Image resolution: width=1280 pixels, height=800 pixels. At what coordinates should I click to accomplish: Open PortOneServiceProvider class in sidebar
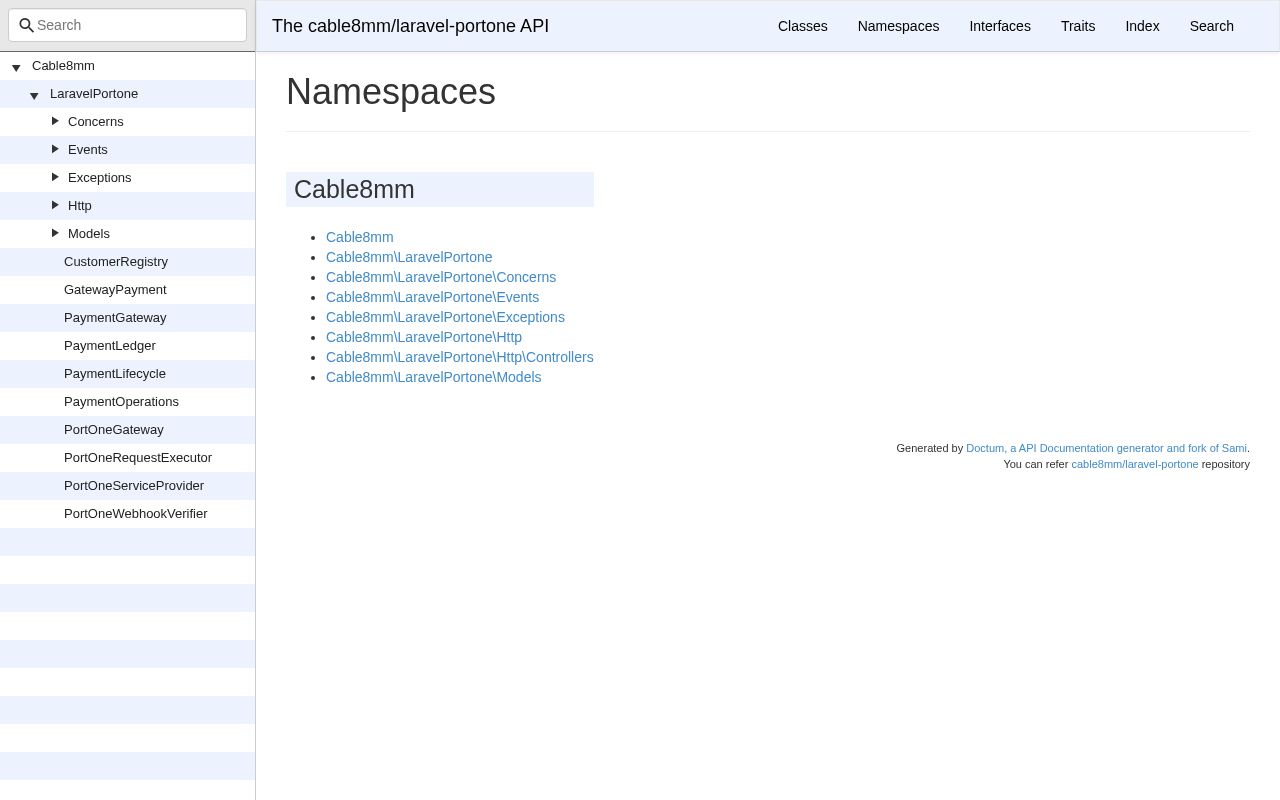click(134, 486)
